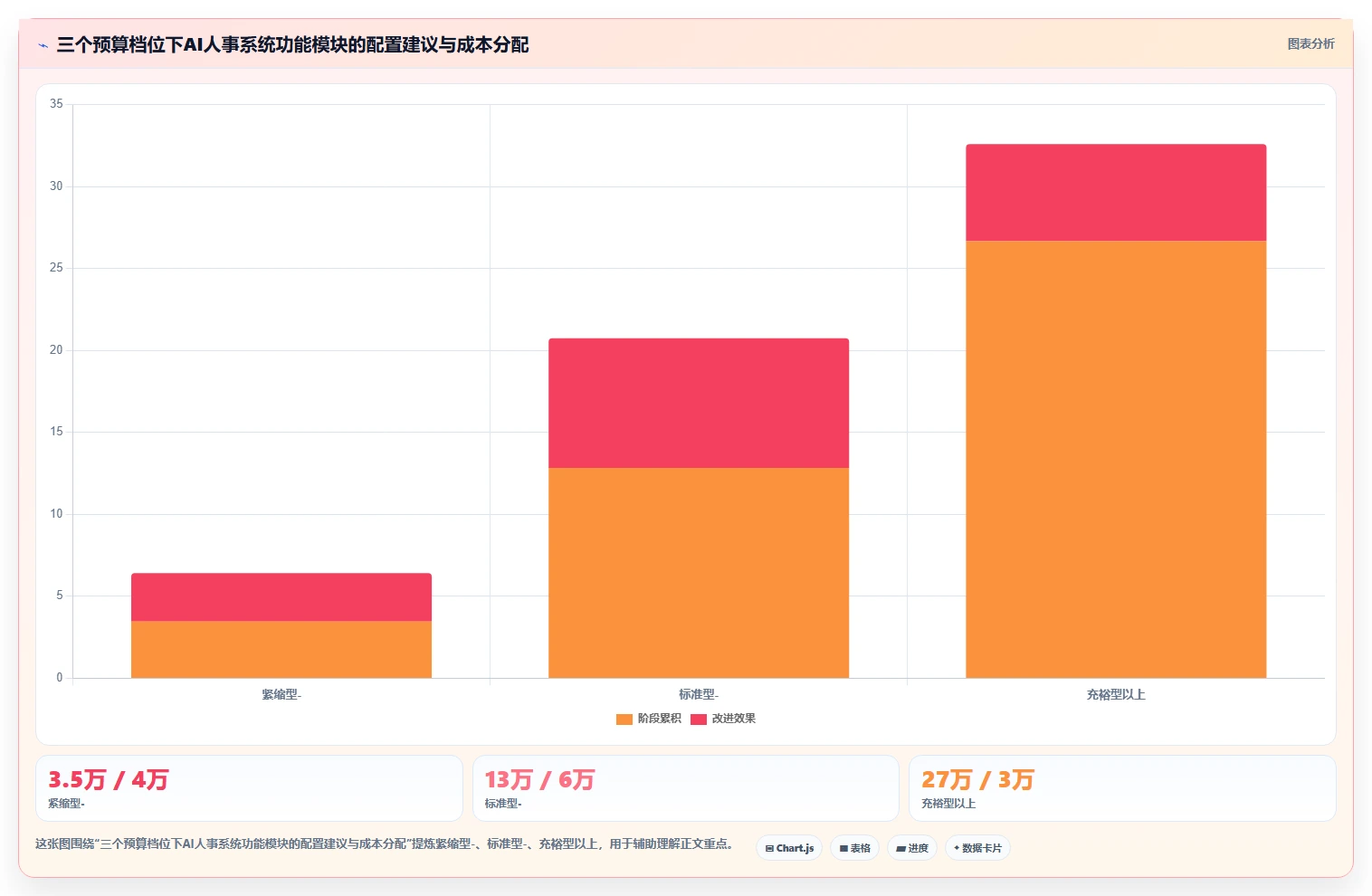This screenshot has width=1372, height=896.
Task: Click the y-axis tick label 0
Action: click(60, 678)
